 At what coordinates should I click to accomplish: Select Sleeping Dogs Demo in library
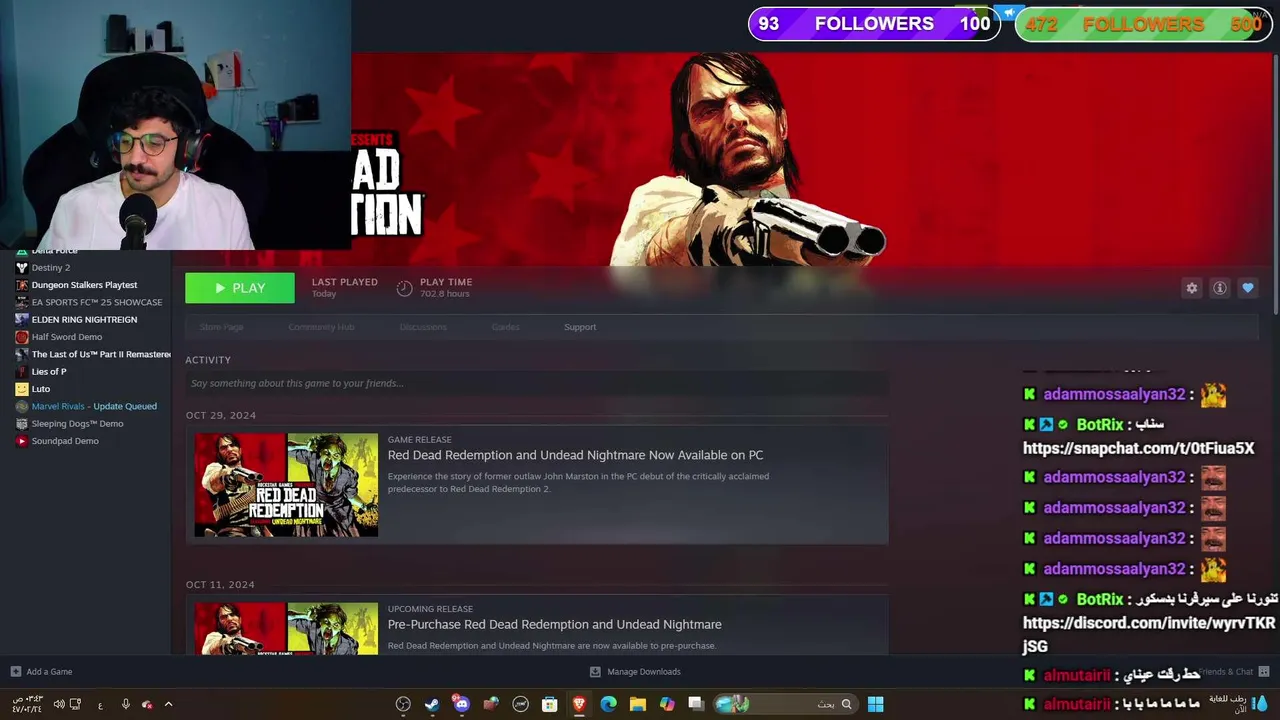(x=77, y=424)
